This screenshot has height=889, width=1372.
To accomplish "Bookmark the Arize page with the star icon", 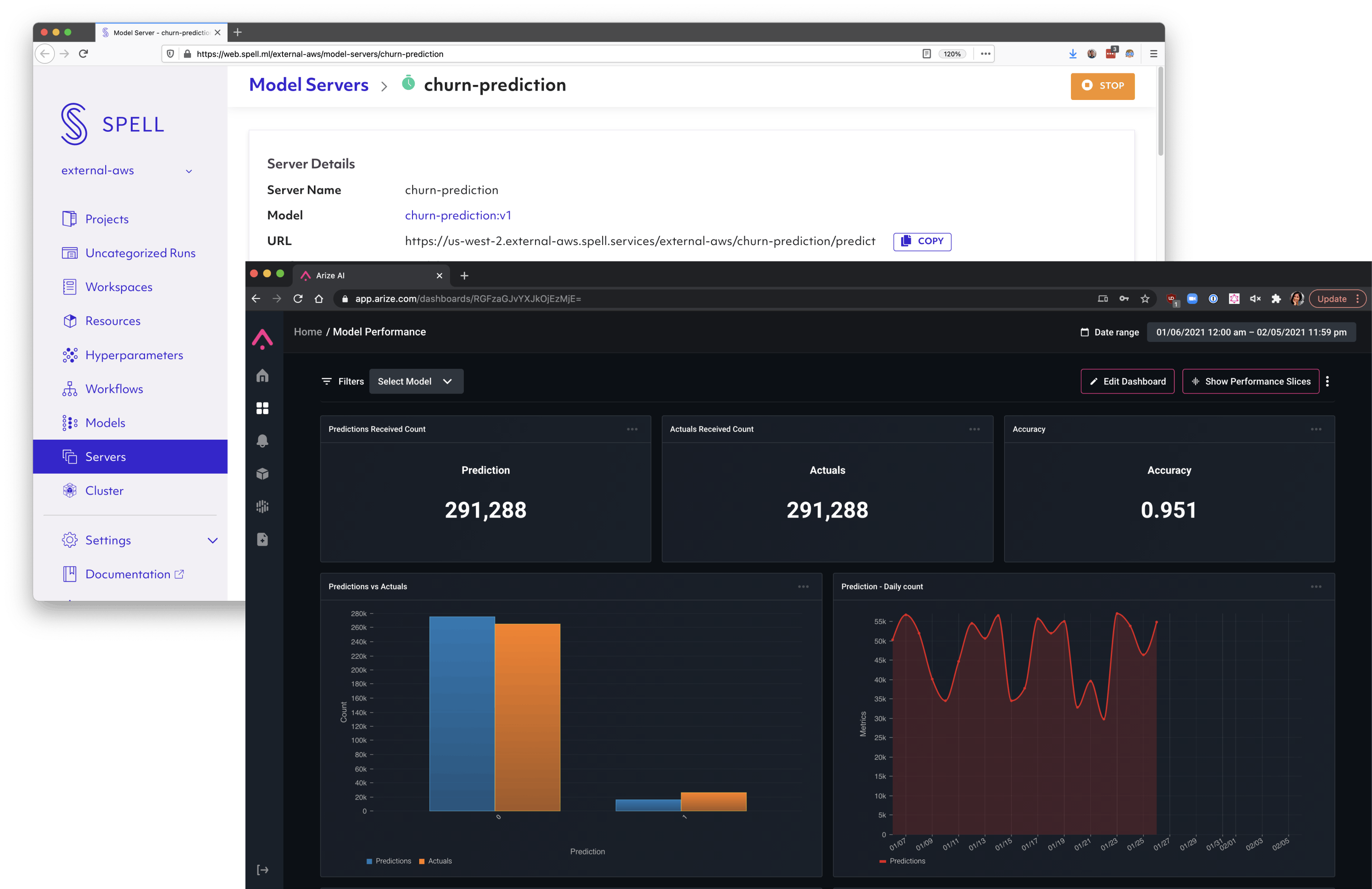I will (x=1145, y=299).
